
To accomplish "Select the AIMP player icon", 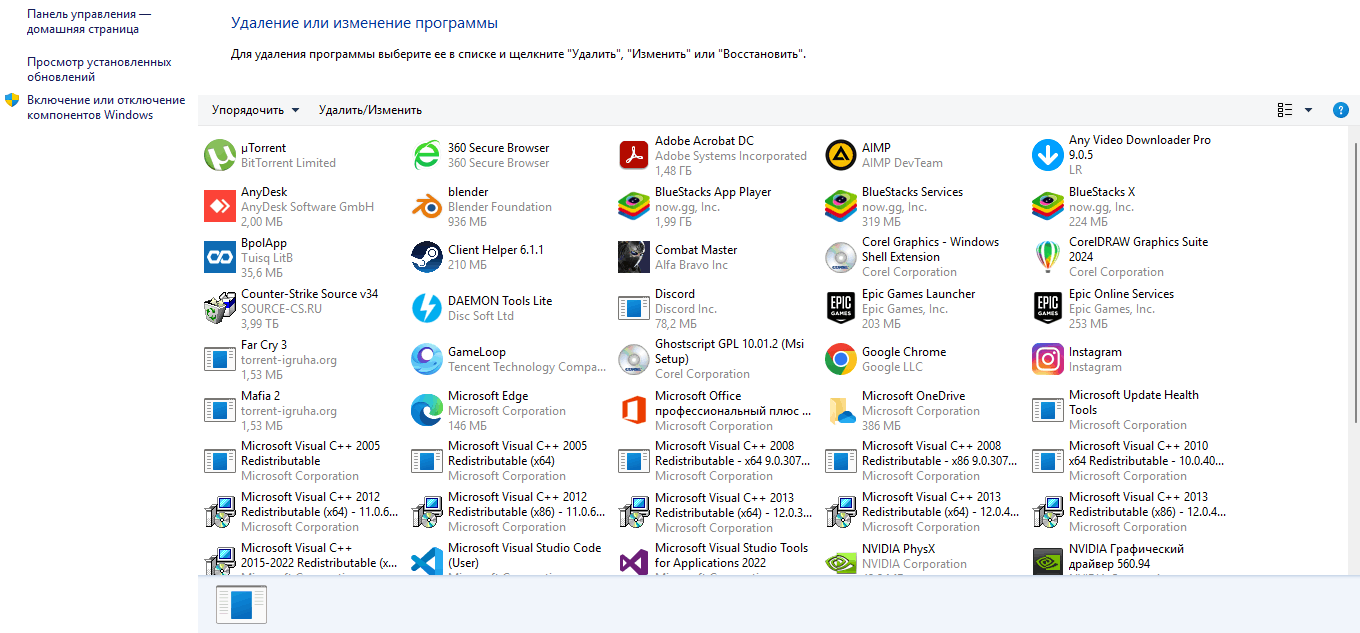I will coord(841,155).
